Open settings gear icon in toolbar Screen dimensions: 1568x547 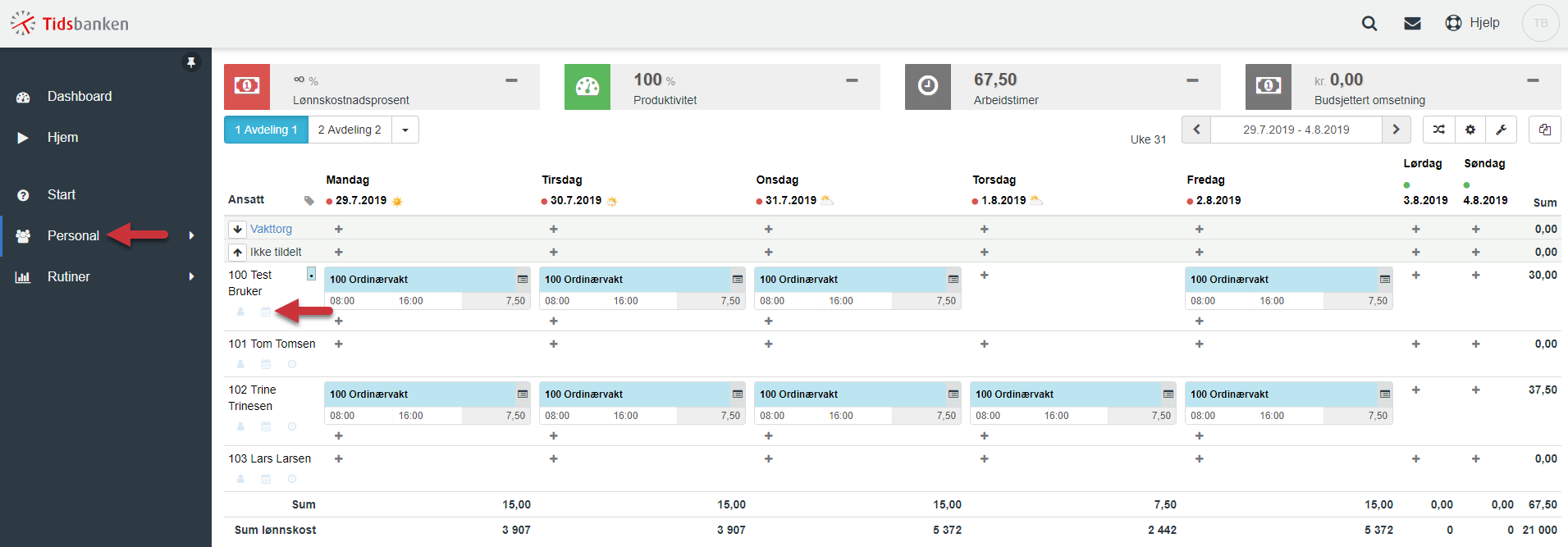[1470, 130]
